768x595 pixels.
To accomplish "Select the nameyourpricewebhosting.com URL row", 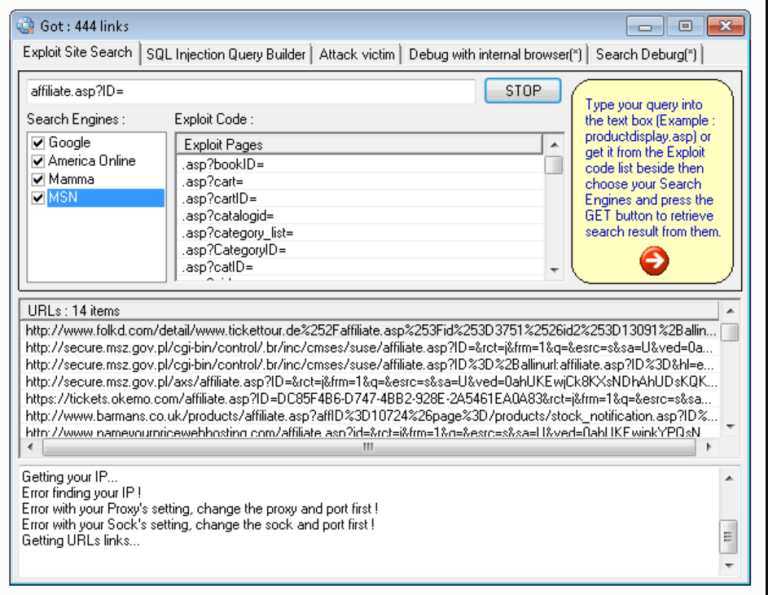I will point(370,432).
